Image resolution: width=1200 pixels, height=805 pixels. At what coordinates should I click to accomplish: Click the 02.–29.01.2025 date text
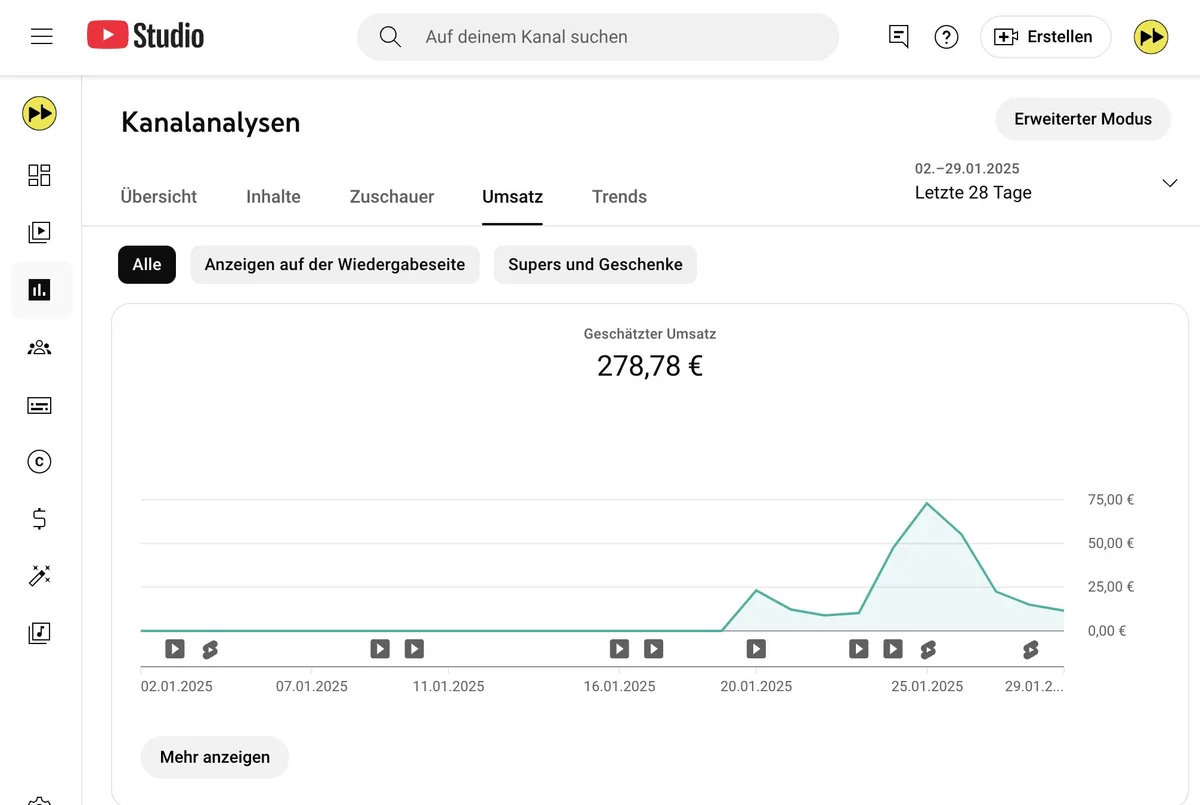pos(967,169)
